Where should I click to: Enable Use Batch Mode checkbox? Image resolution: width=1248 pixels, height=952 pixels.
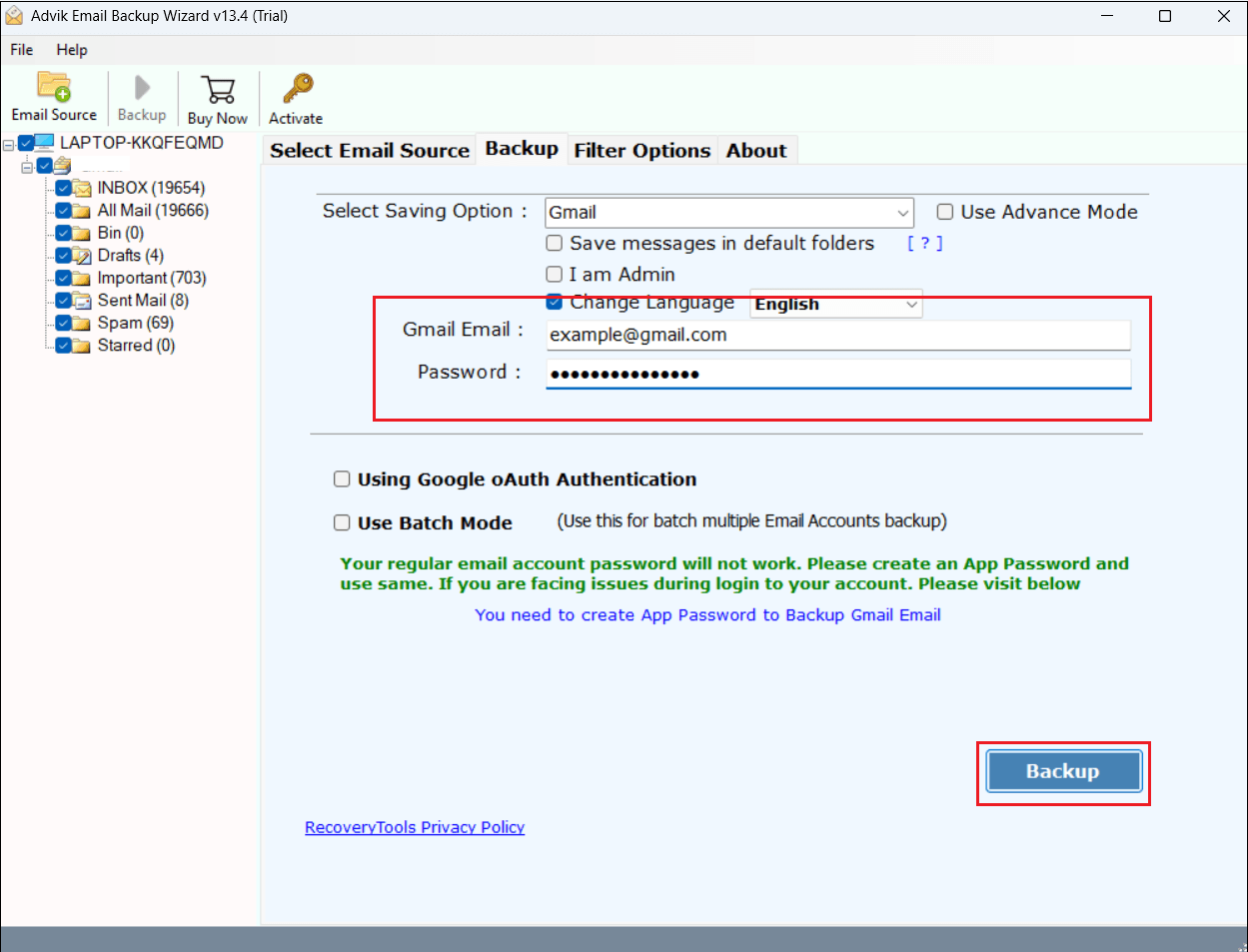(342, 522)
